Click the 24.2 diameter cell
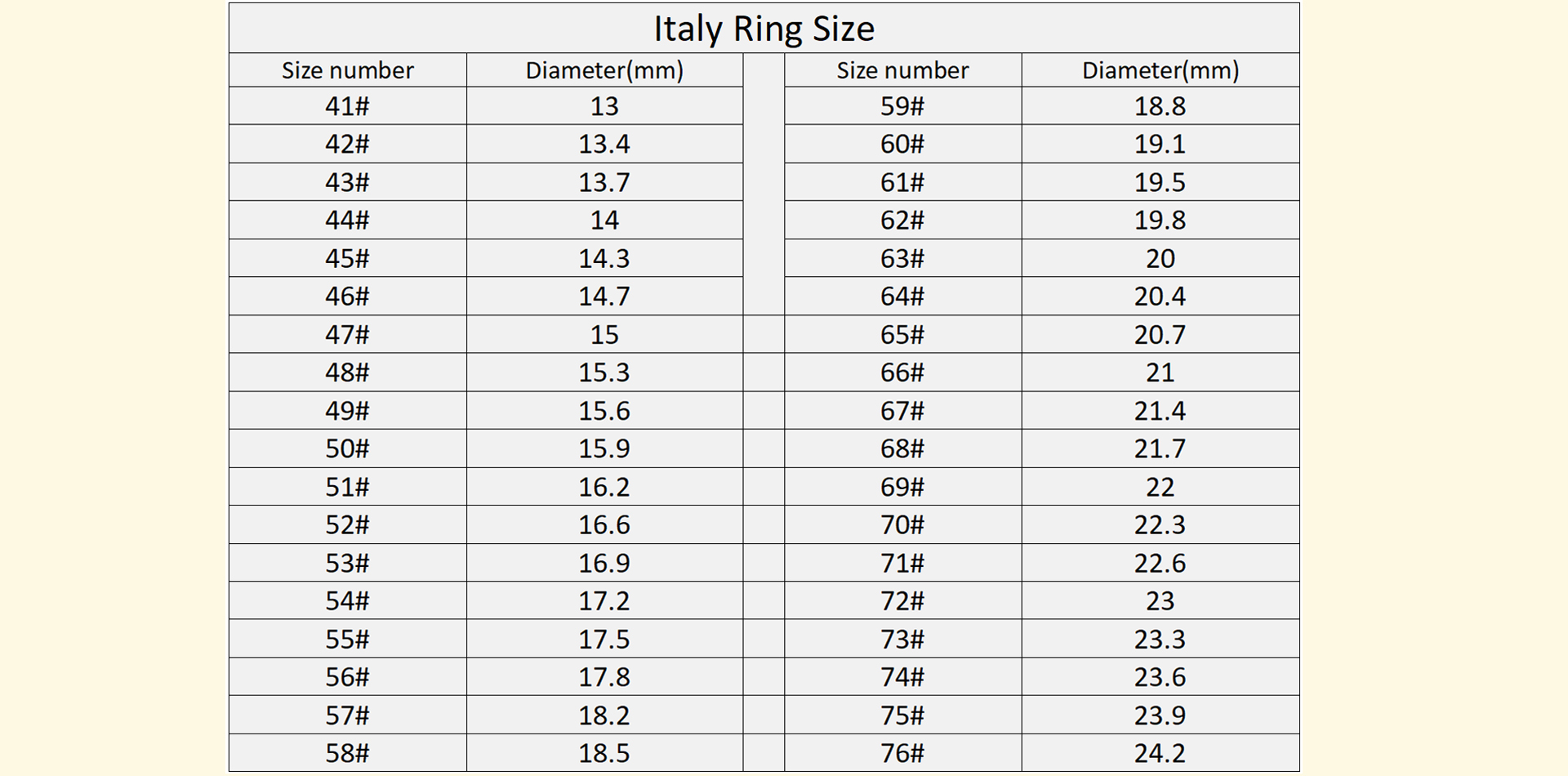Viewport: 1568px width, 776px height. coord(1160,753)
